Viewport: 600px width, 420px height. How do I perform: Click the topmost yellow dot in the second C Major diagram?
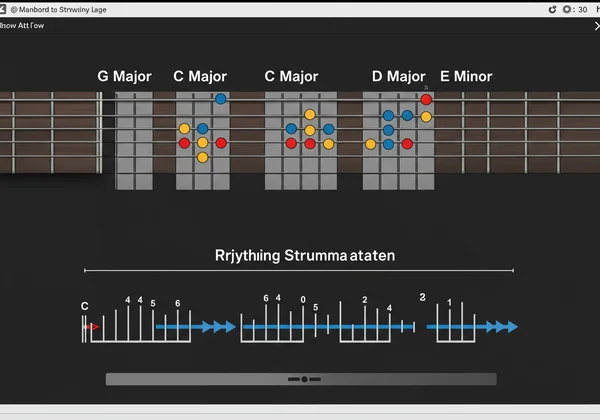pyautogui.click(x=310, y=114)
